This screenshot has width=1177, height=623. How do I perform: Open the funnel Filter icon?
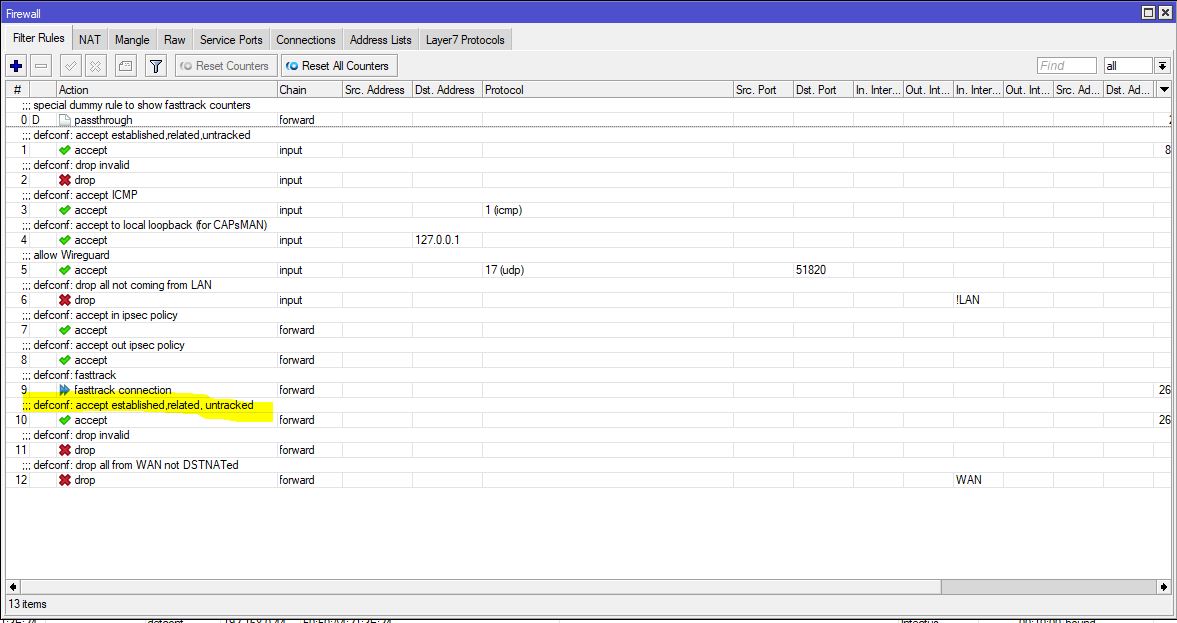point(155,66)
